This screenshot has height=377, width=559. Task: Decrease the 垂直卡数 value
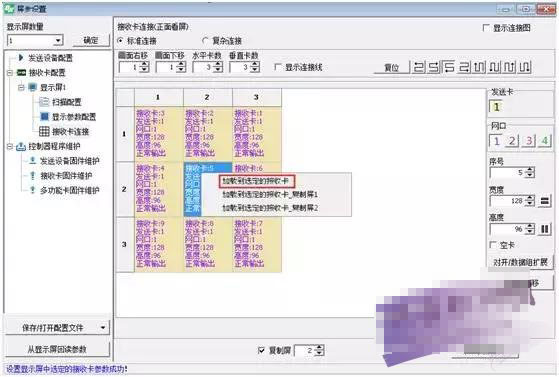pos(255,70)
